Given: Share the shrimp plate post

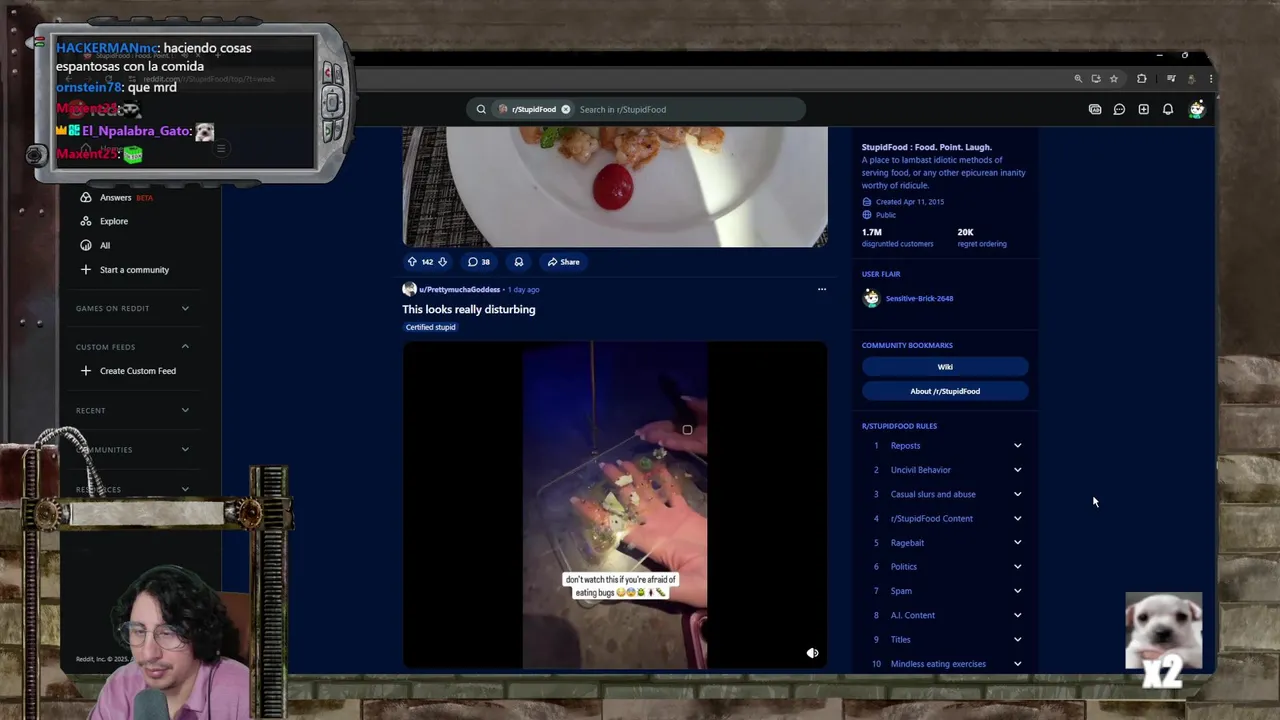Looking at the screenshot, I should click(563, 262).
